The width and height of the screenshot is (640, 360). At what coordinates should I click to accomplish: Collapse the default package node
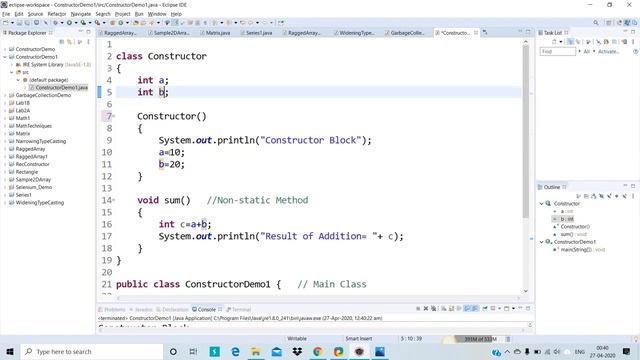click(18, 80)
